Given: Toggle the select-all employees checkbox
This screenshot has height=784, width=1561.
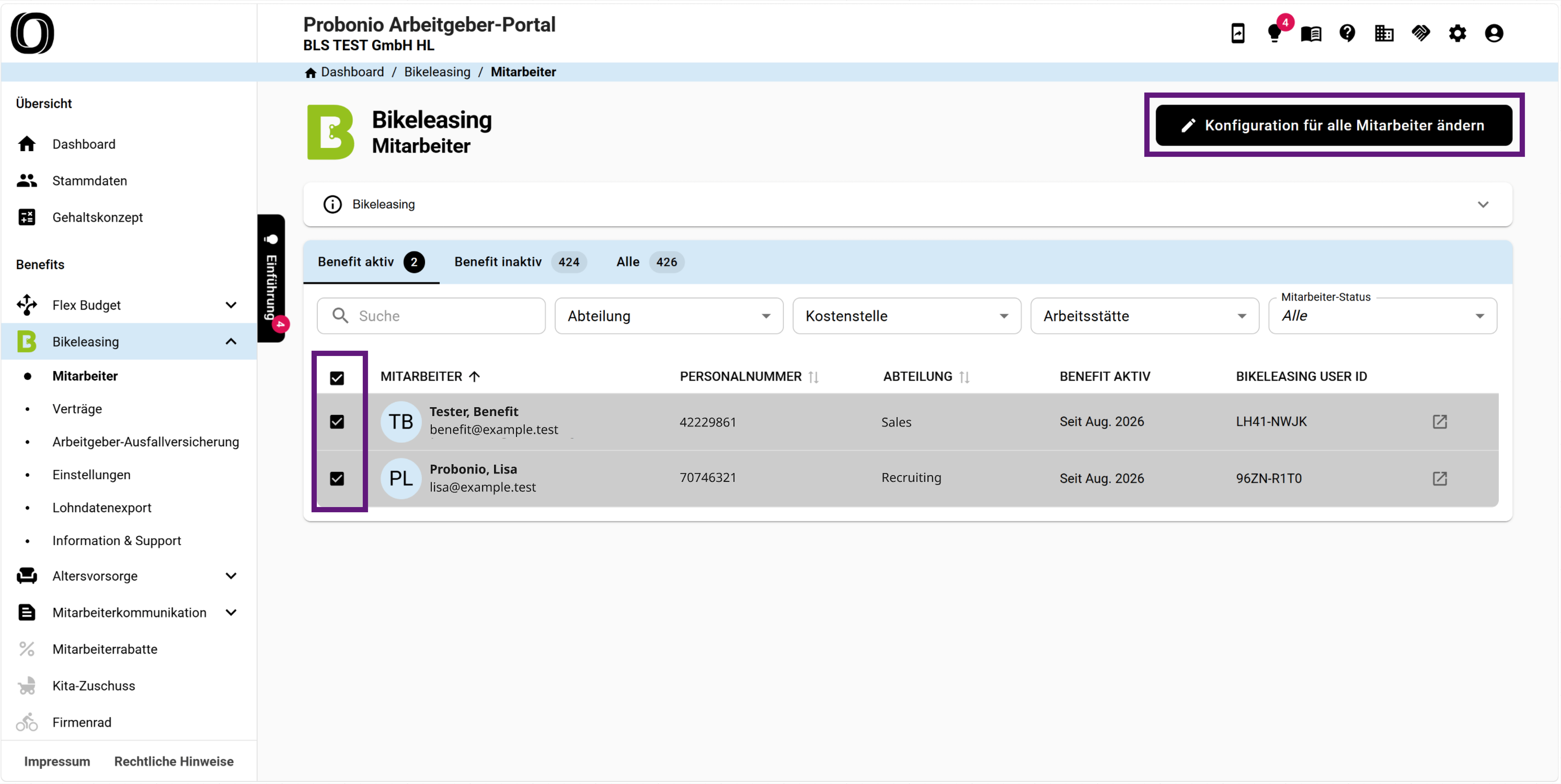Looking at the screenshot, I should tap(337, 378).
